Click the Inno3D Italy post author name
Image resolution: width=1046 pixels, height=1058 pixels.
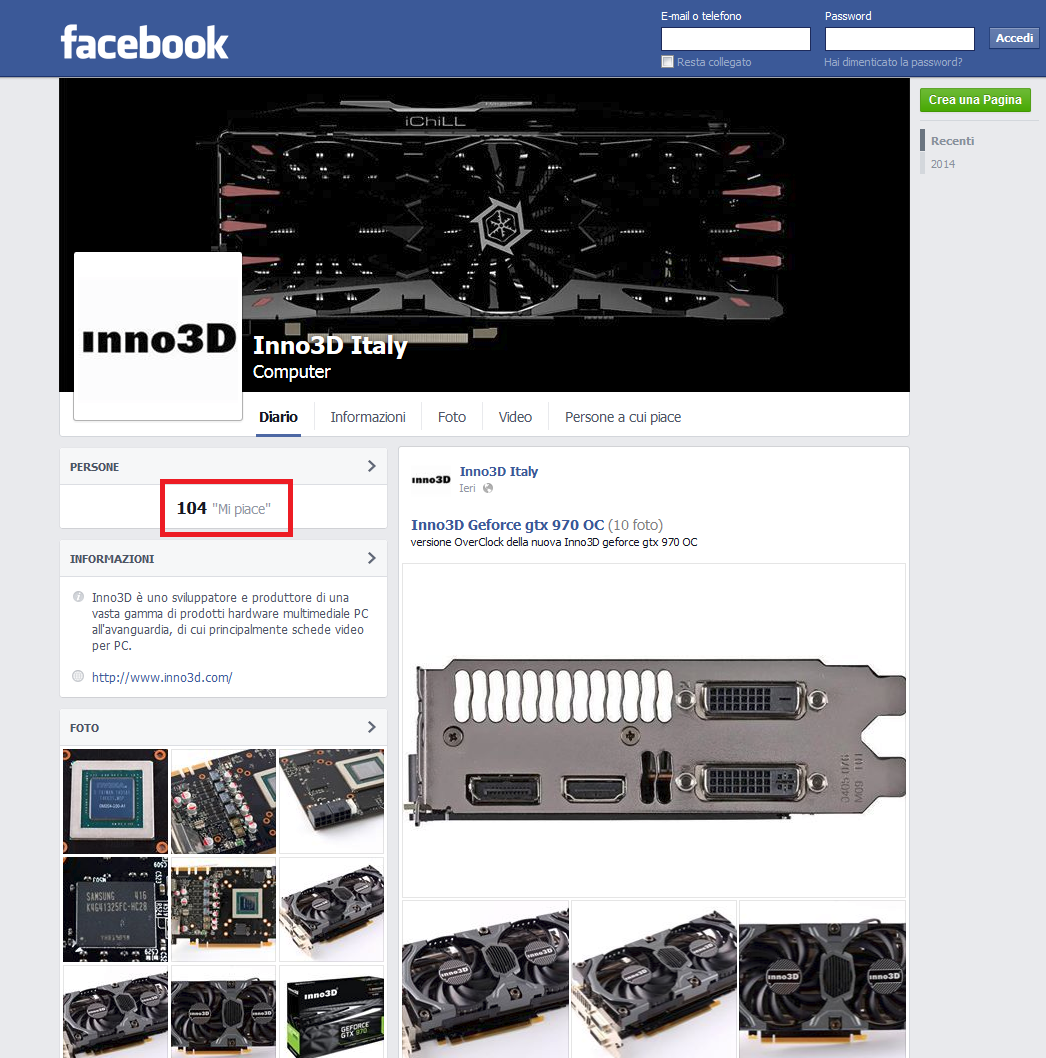(499, 472)
